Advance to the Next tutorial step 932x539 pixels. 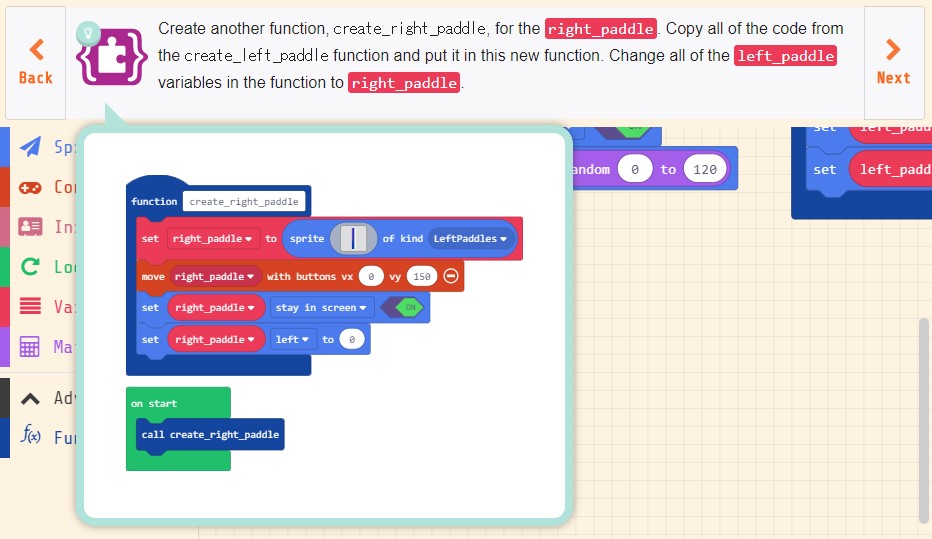893,62
